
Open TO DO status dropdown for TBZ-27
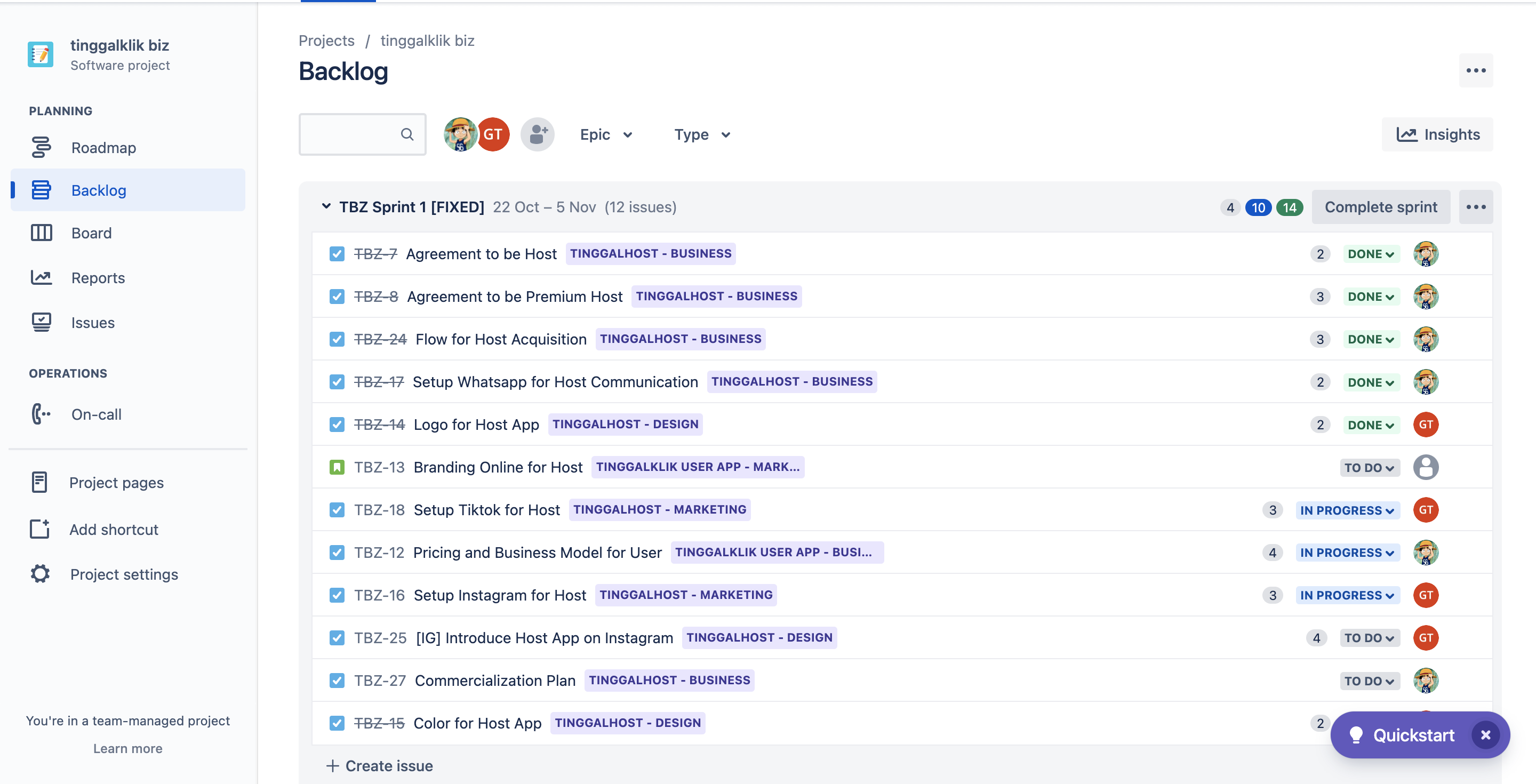pos(1369,681)
